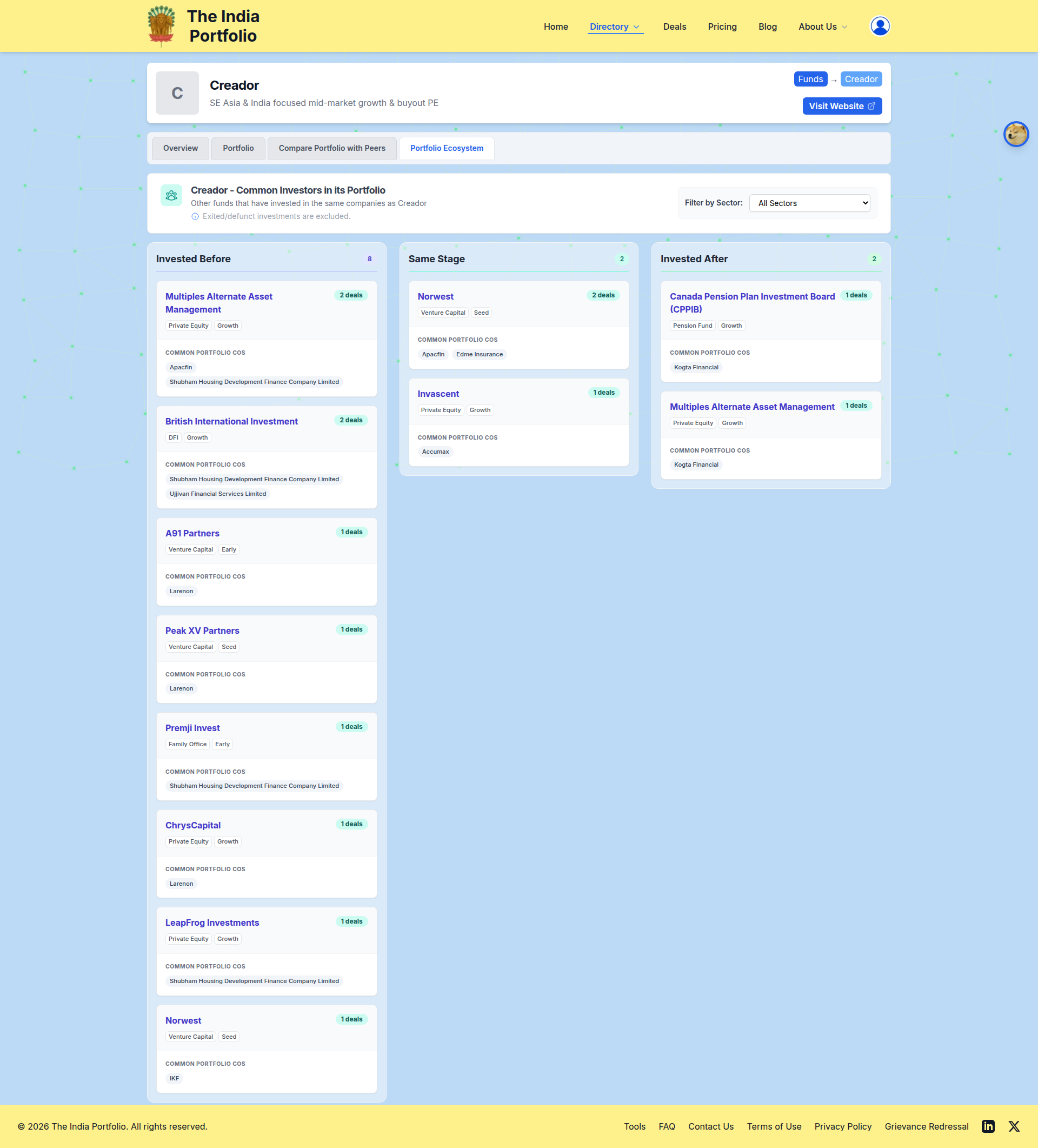Open the user account profile icon
This screenshot has width=1038, height=1148.
coord(880,26)
